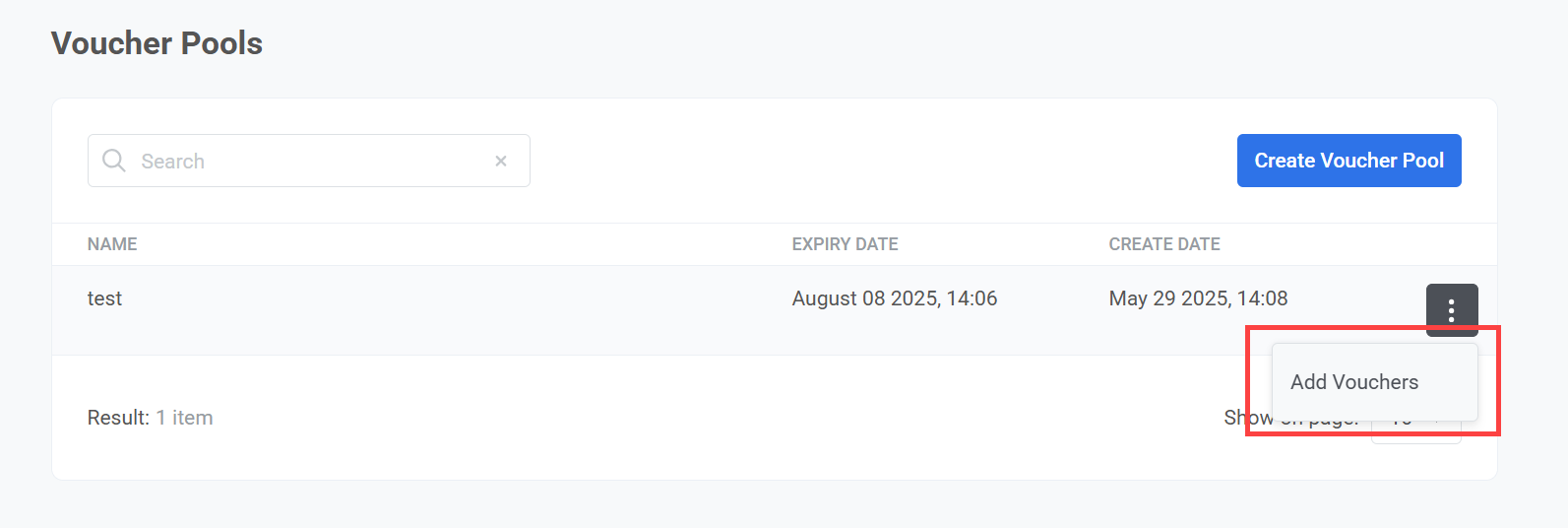Viewport: 1568px width, 528px height.
Task: Click the magnifying glass search icon
Action: pyautogui.click(x=114, y=161)
